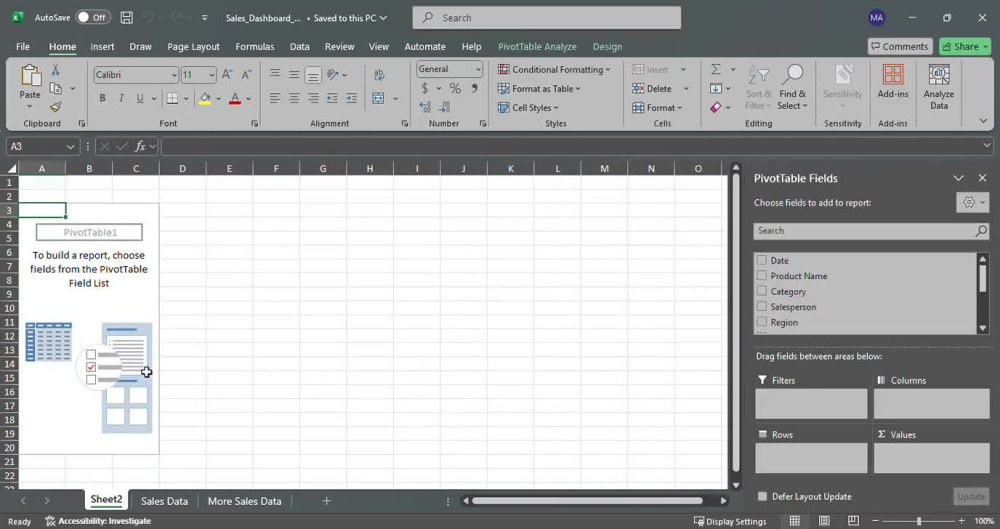Click the yellow Fill Color swatch
This screenshot has height=529, width=1000.
(205, 98)
